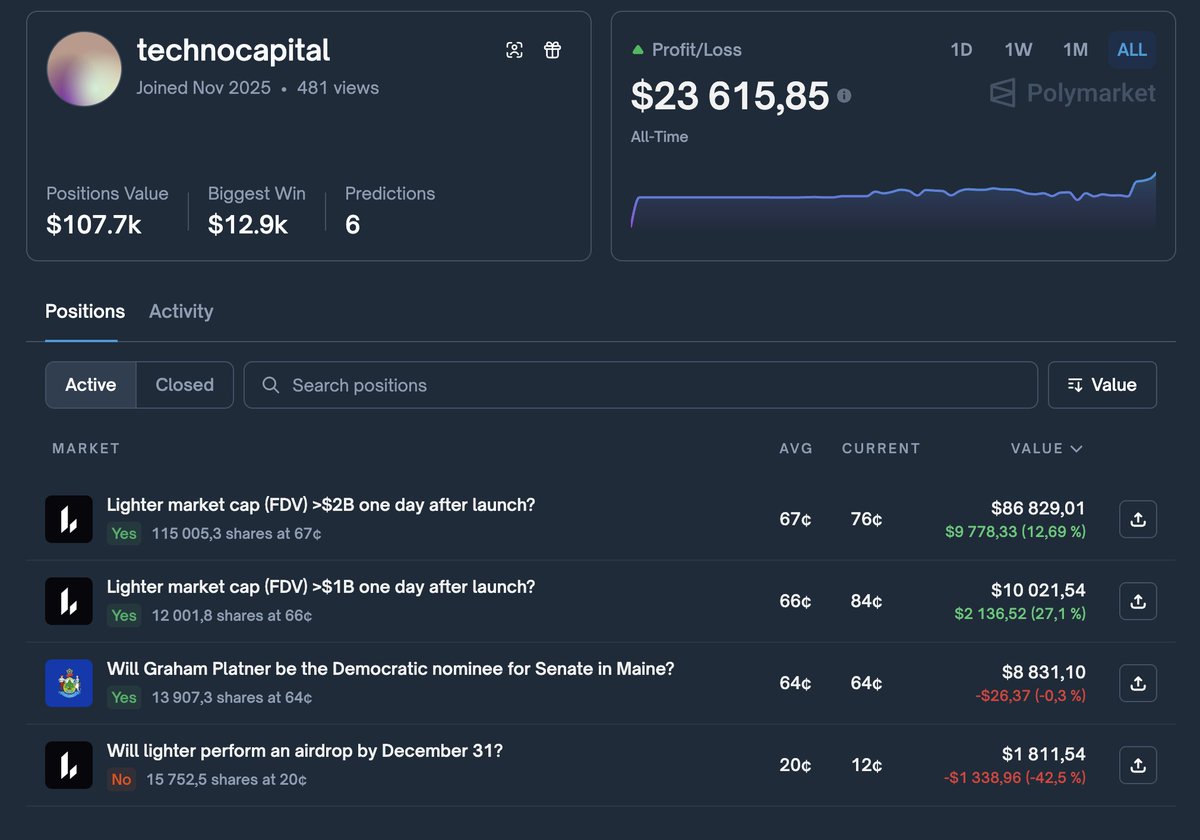Click the technocapital username heading
Image resolution: width=1200 pixels, height=840 pixels.
point(233,50)
